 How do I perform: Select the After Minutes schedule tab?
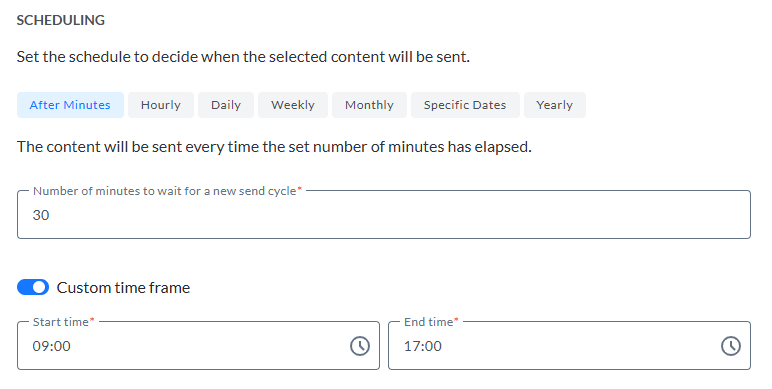click(x=70, y=105)
